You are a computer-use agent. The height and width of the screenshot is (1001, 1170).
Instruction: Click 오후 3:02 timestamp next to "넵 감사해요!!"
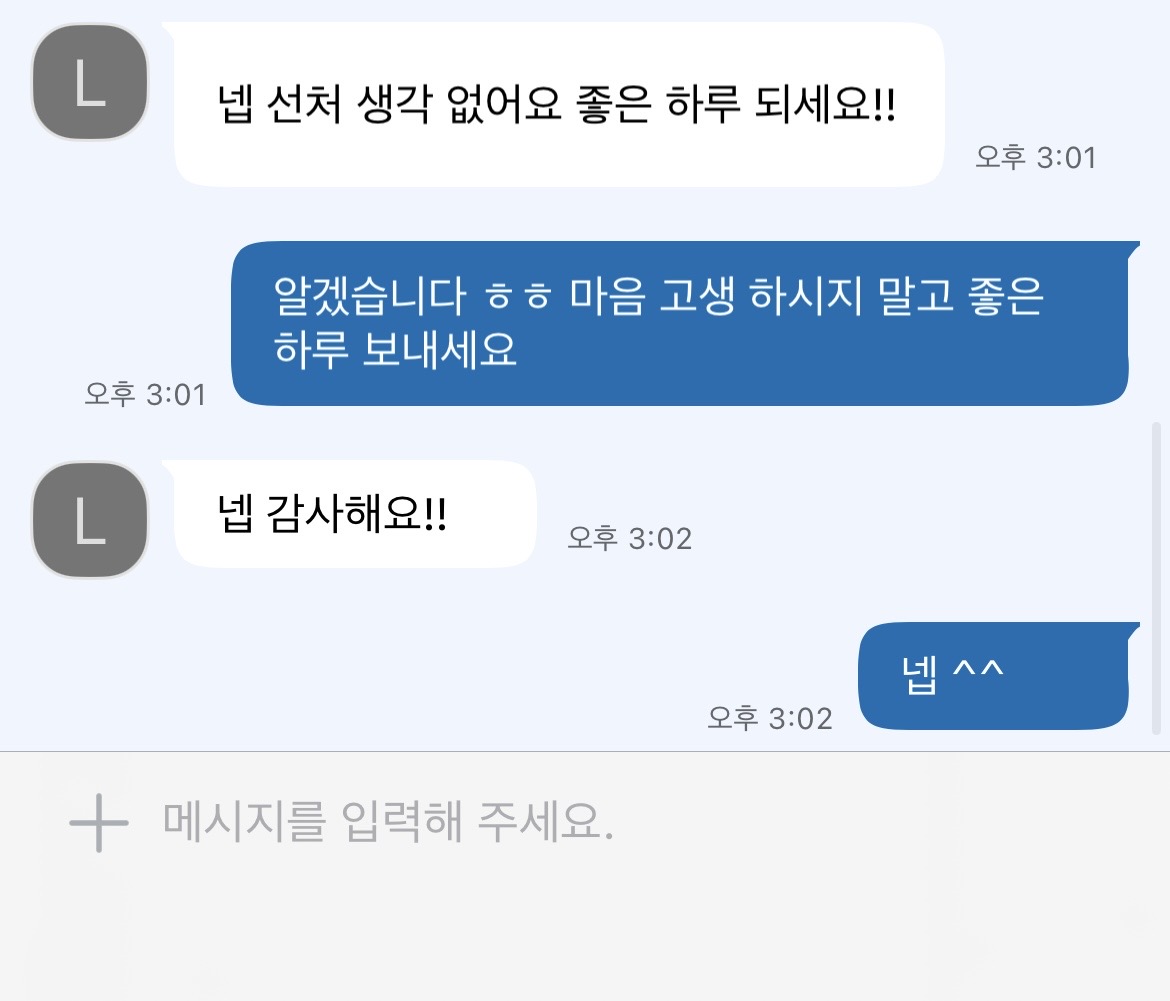(630, 538)
